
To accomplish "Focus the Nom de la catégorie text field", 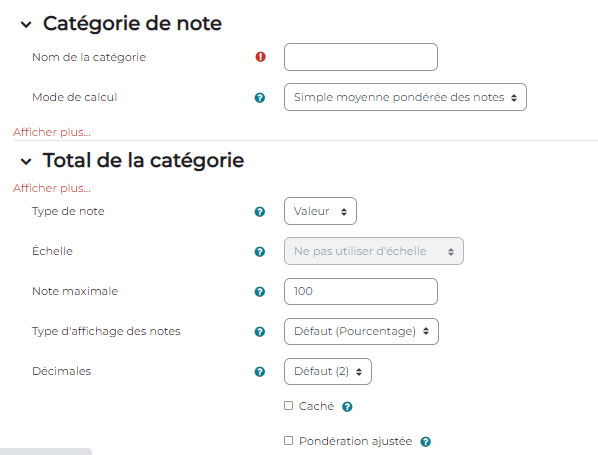I will (361, 57).
